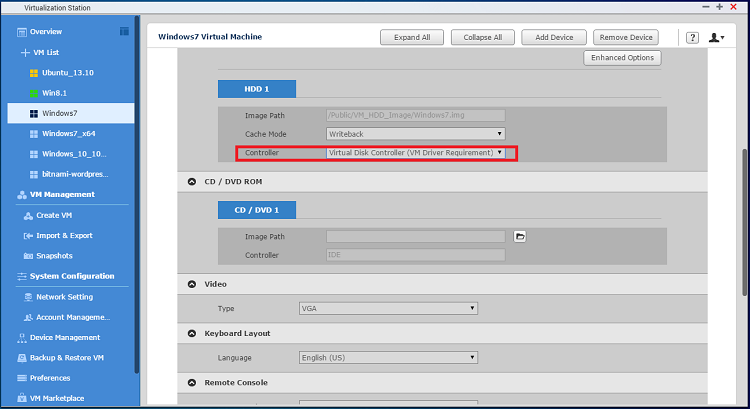750x409 pixels.
Task: Click the Overview icon in sidebar
Action: (22, 32)
